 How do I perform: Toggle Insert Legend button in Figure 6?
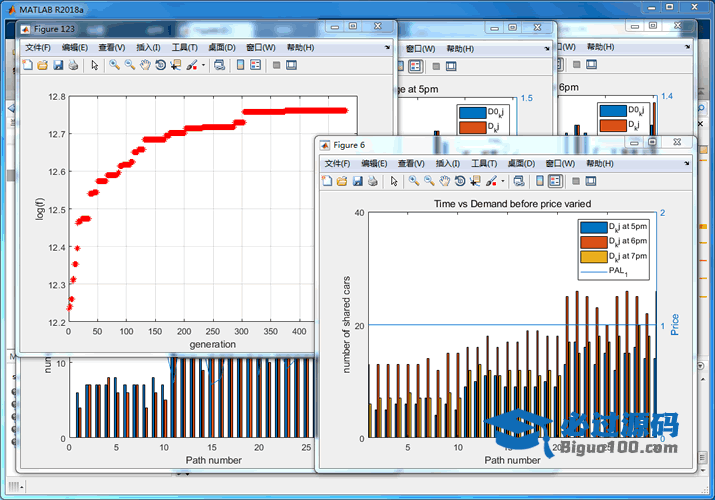[555, 181]
